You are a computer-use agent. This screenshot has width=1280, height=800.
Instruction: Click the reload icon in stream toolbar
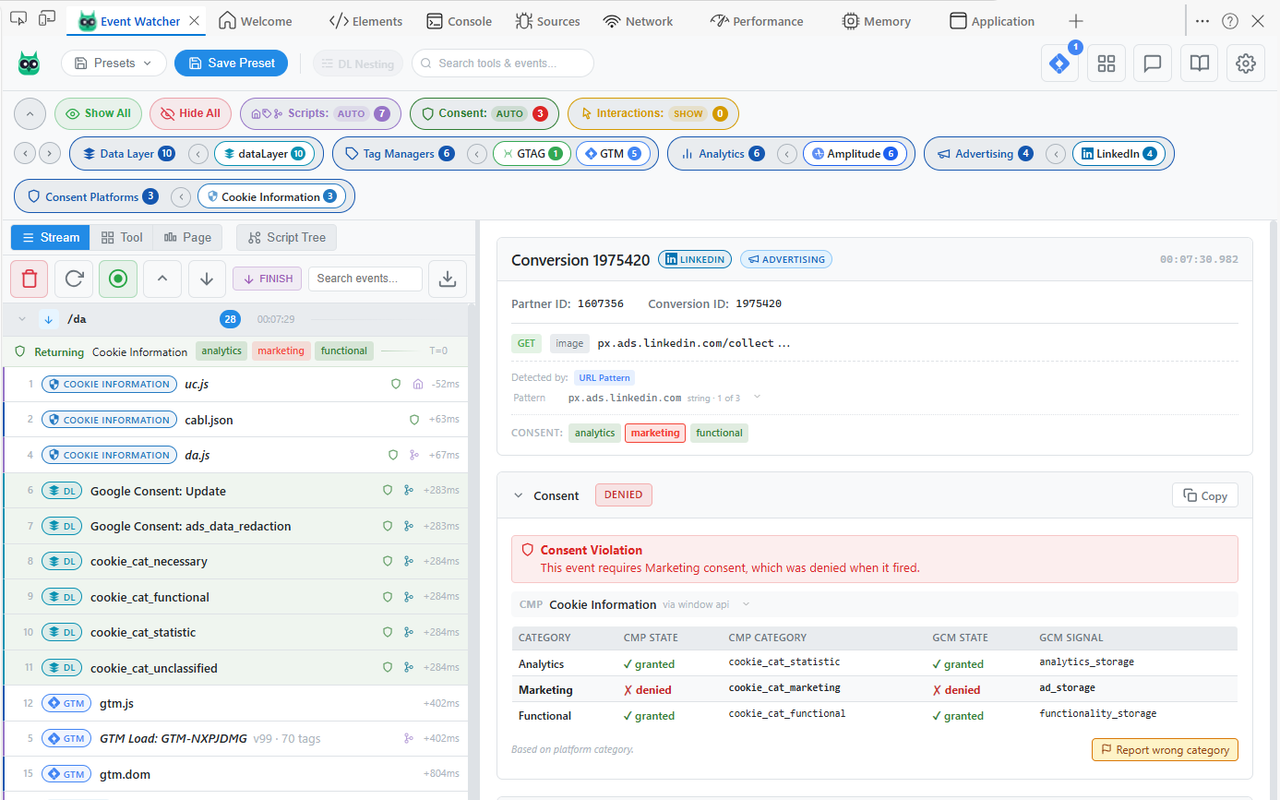click(x=74, y=279)
